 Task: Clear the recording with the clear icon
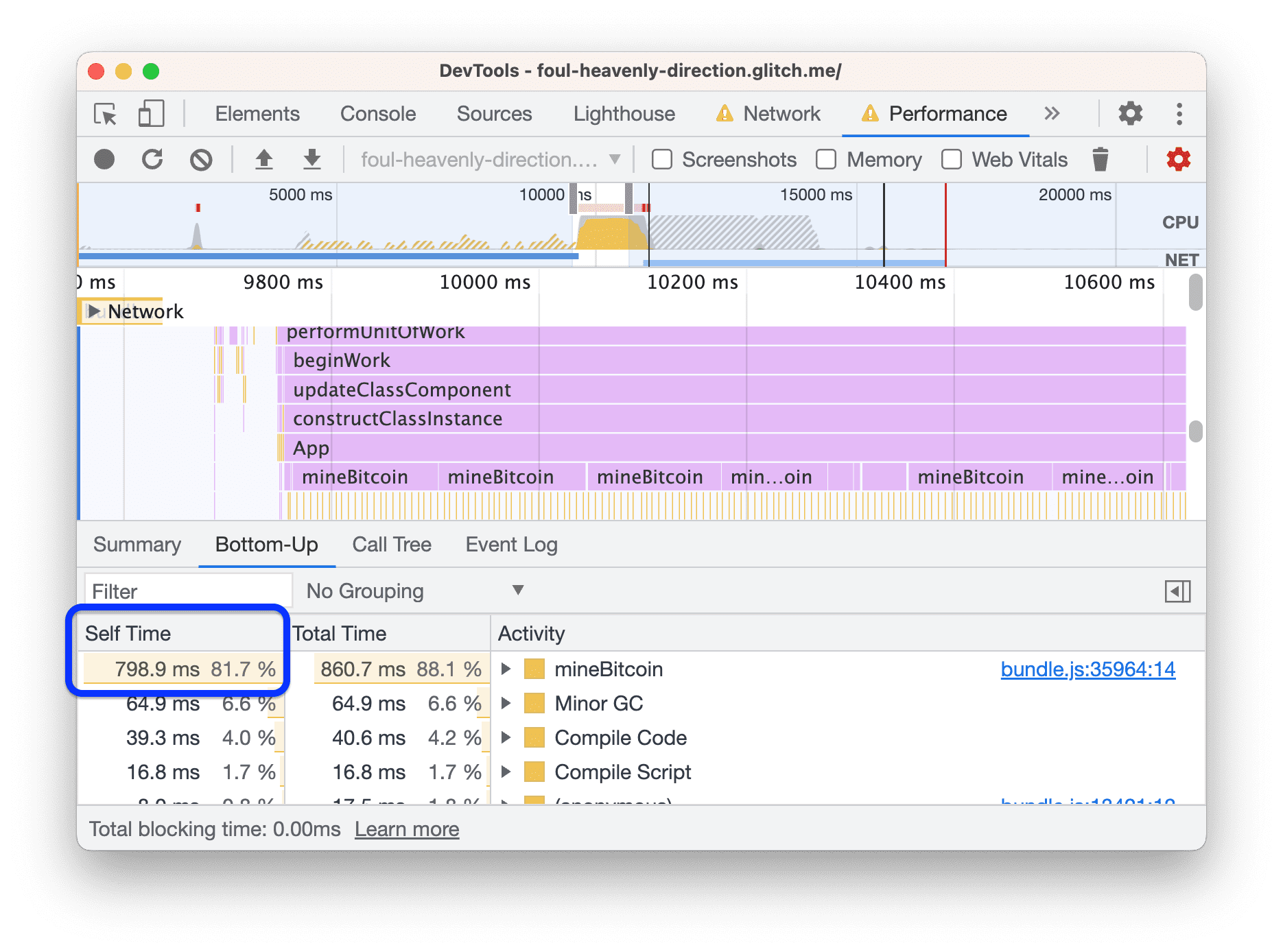pos(201,160)
